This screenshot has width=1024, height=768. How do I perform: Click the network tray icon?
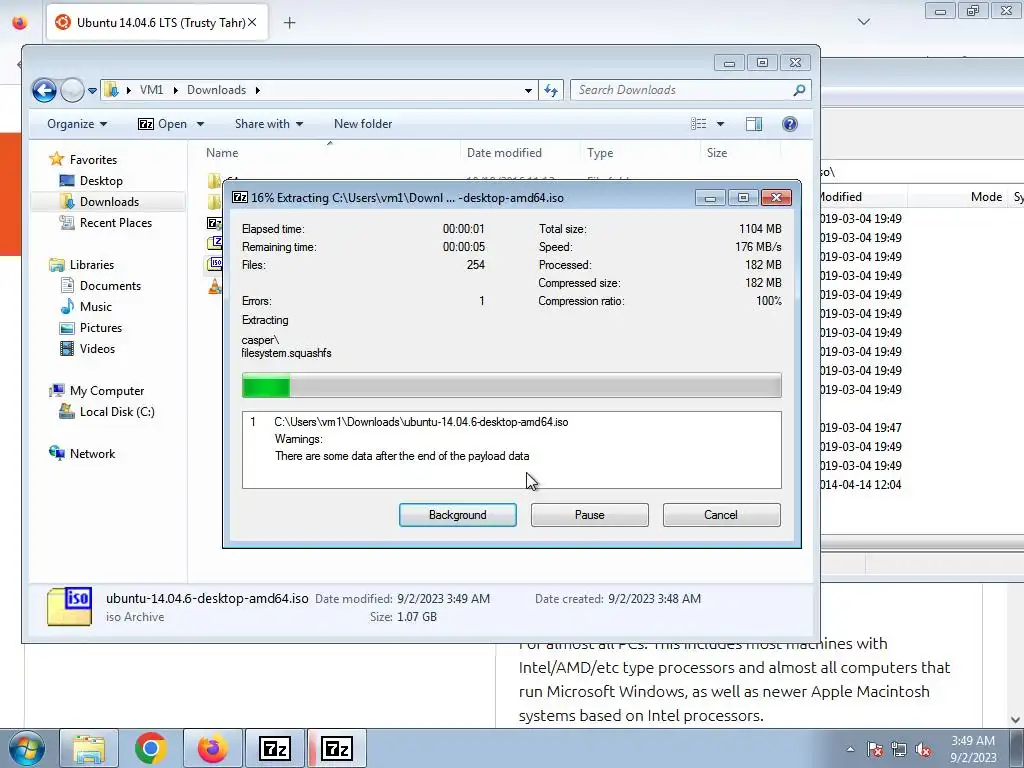point(899,749)
